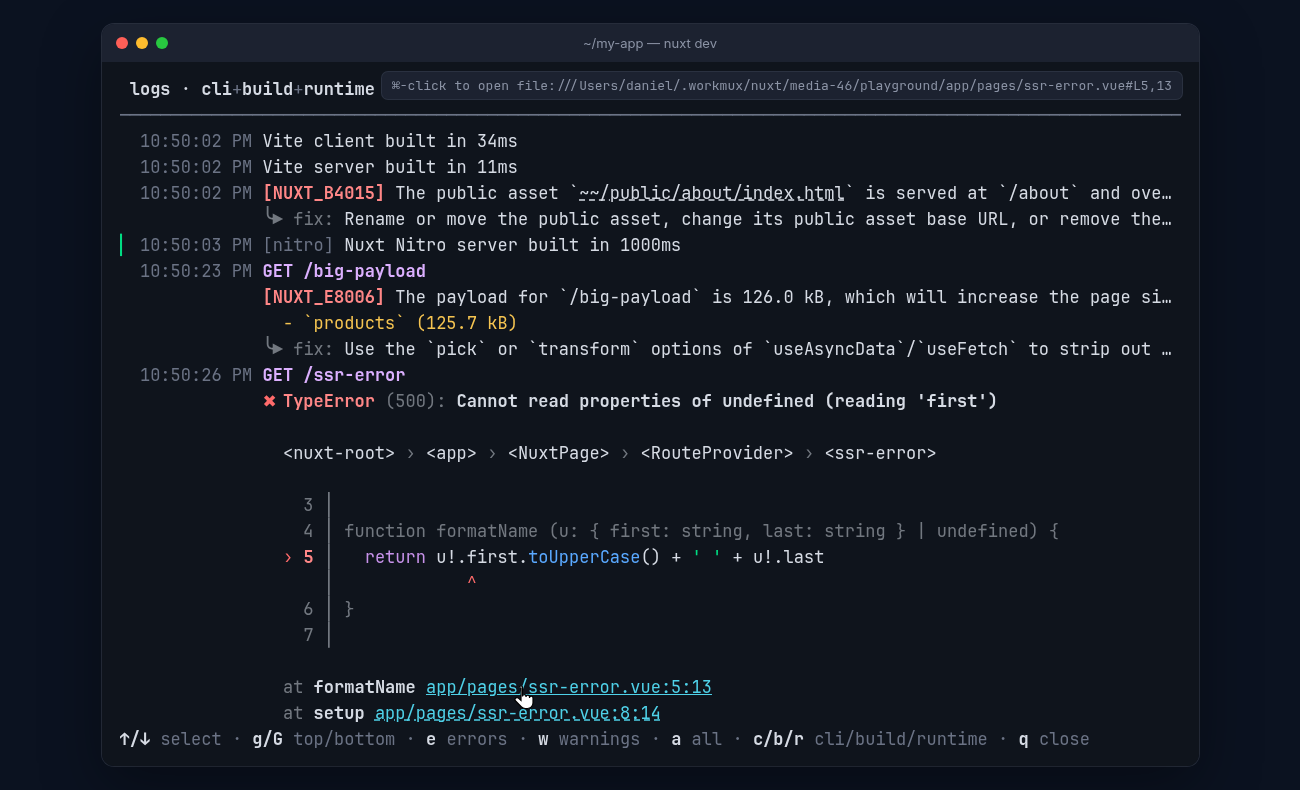Click the c/b/r cli/build/runtime shortcut
Screen dimensions: 1300x790
coord(870,739)
